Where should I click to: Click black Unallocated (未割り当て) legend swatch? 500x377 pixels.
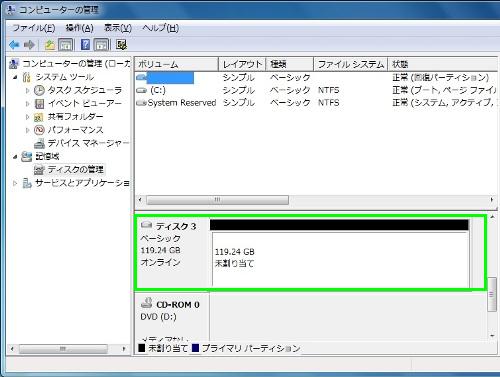[x=141, y=348]
